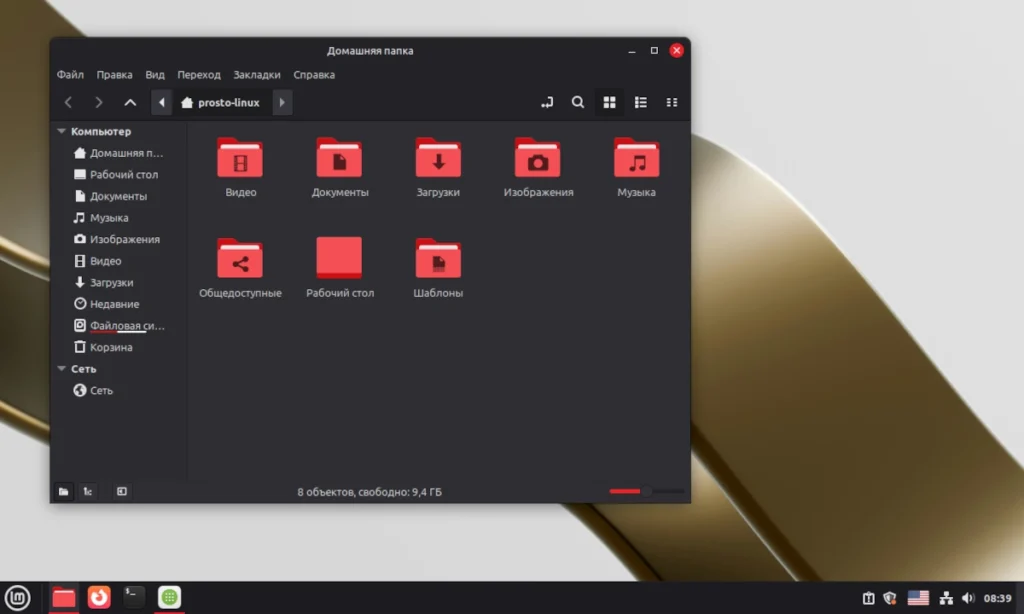The image size is (1024, 614).
Task: Select Изображения in the sidebar
Action: 118,239
